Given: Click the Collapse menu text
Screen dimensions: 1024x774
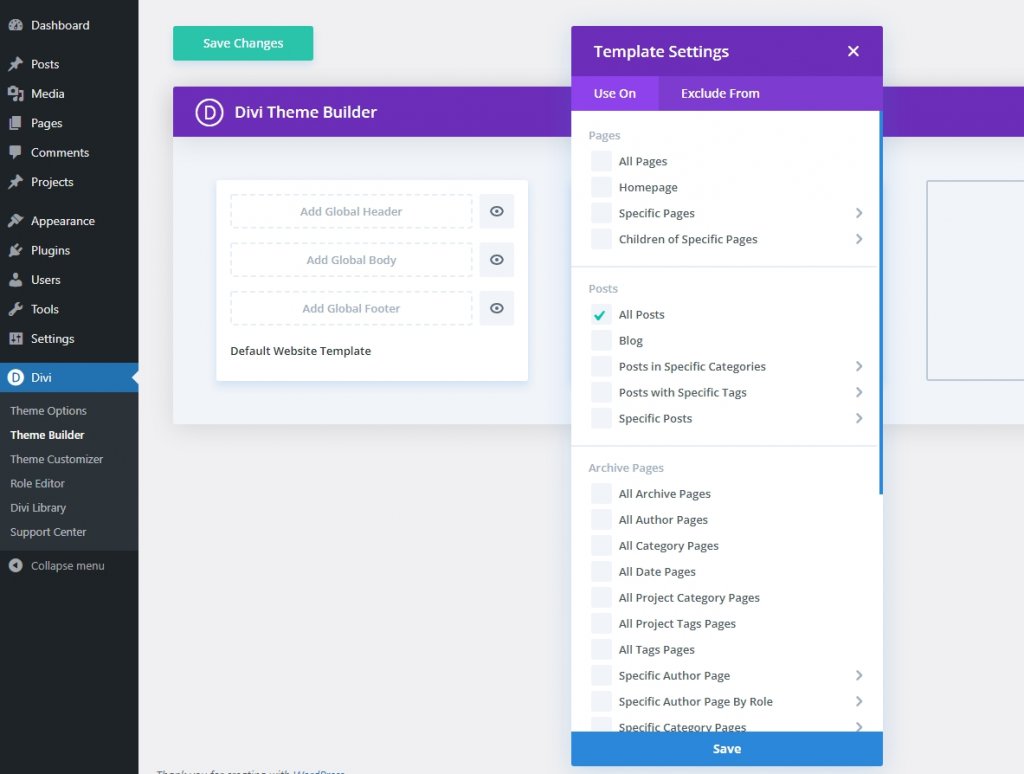Looking at the screenshot, I should pyautogui.click(x=67, y=566).
